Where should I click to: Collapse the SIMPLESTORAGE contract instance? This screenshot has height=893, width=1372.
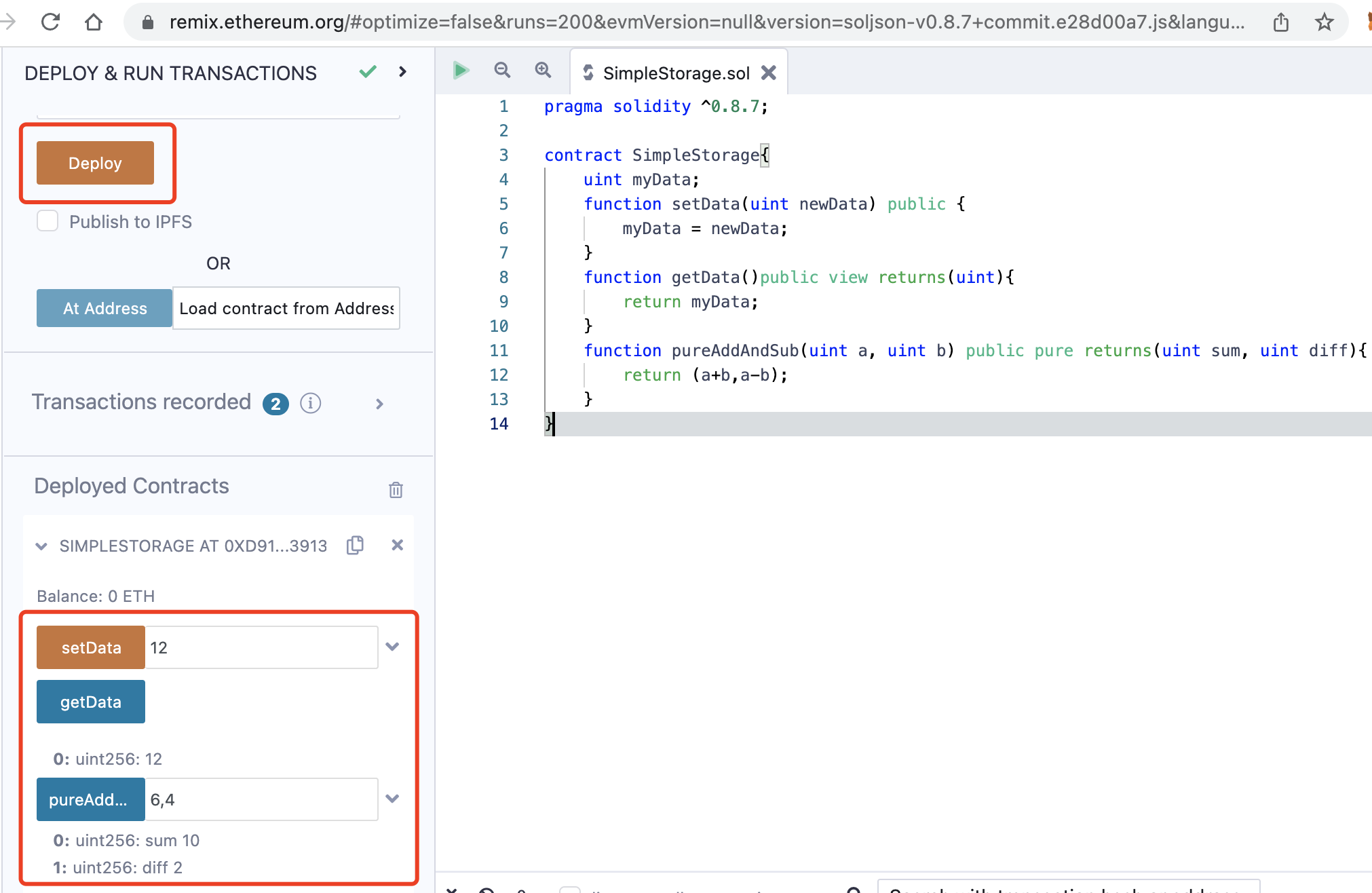41,546
